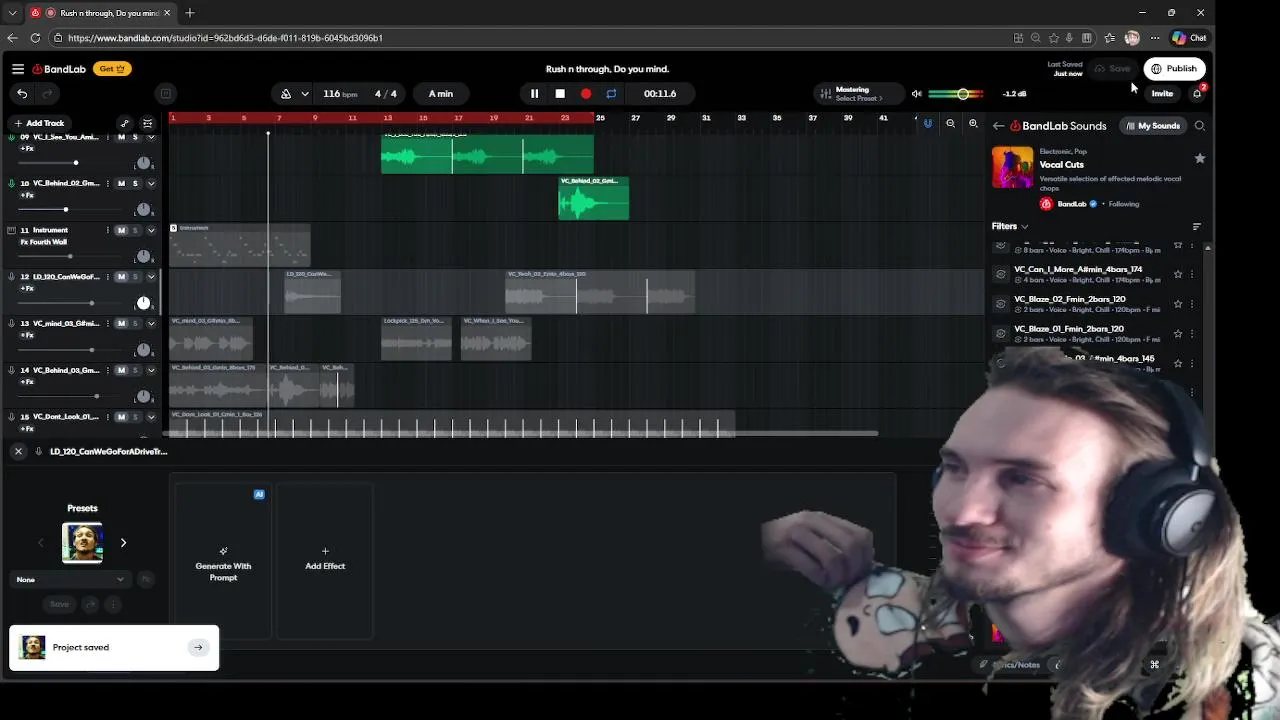Search BandLab Sounds
The image size is (1280, 720).
point(1200,126)
